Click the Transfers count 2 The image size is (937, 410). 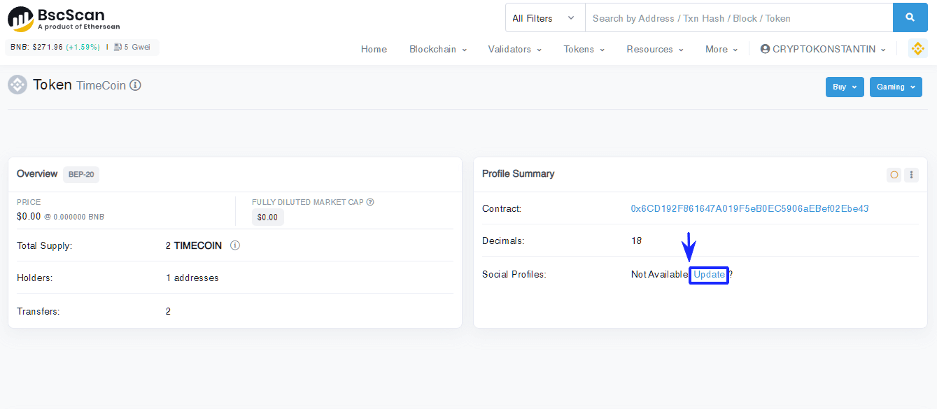point(168,311)
